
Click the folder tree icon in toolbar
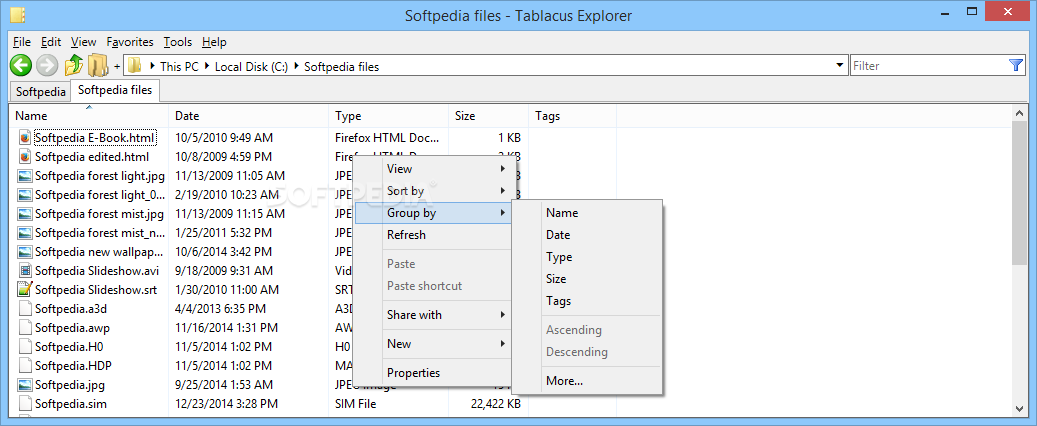coord(98,65)
